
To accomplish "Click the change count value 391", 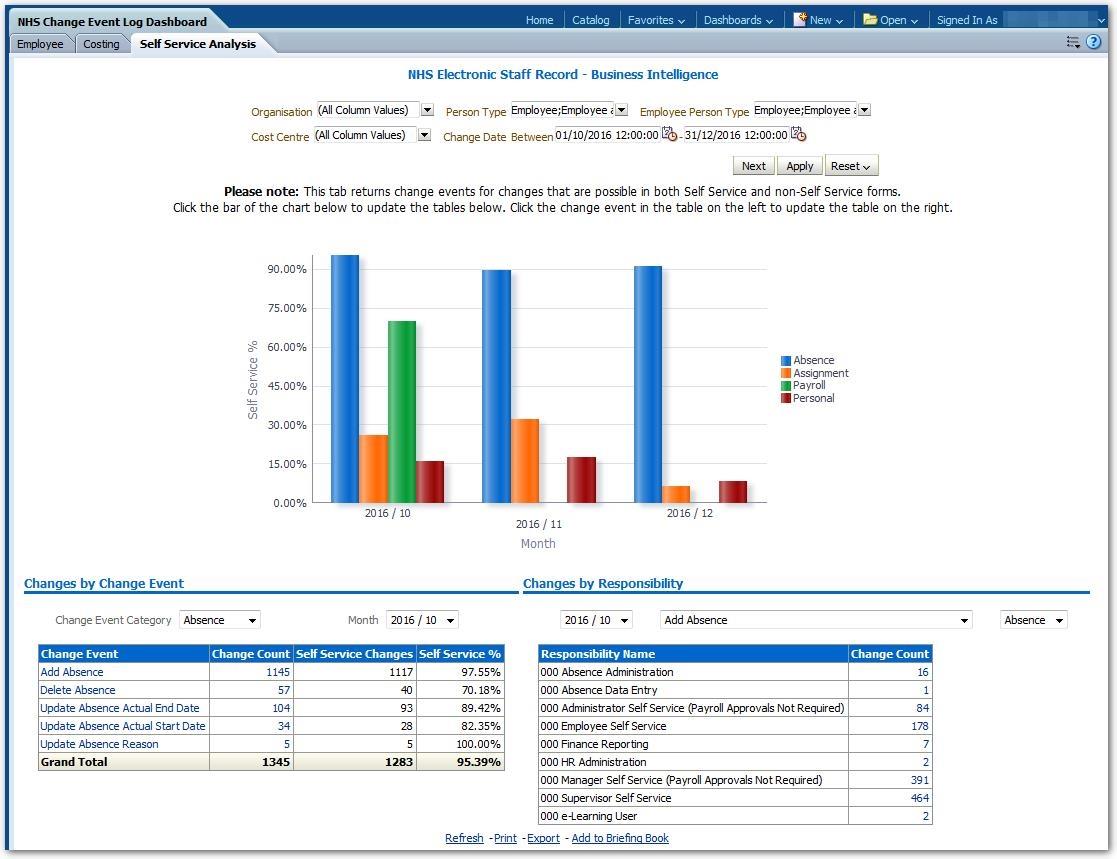I will point(919,781).
